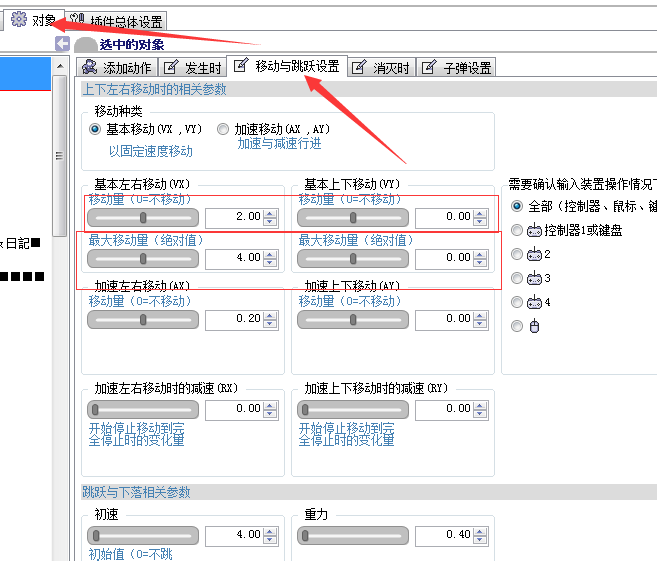The width and height of the screenshot is (657, 561).
Task: Click the controller 3 icon
Action: (534, 278)
